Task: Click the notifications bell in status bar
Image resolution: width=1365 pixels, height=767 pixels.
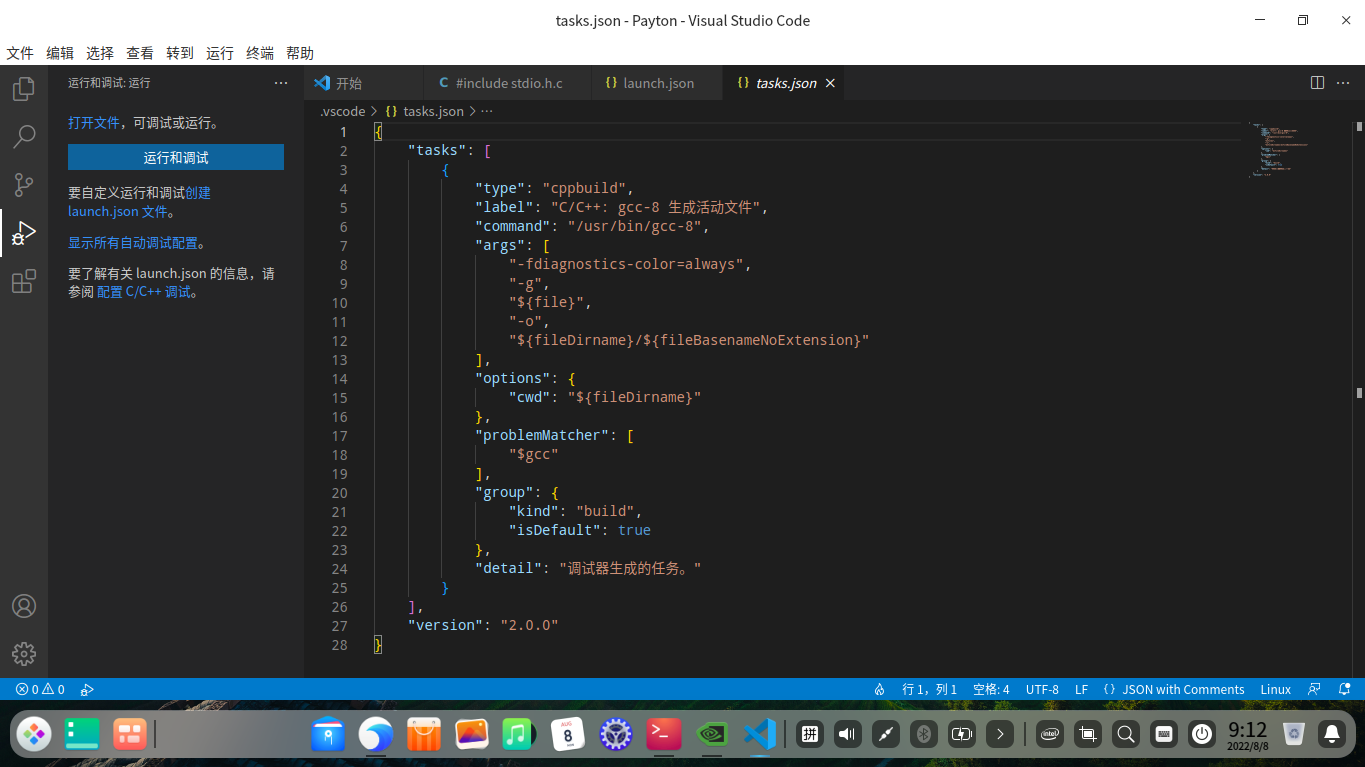Action: pos(1345,689)
